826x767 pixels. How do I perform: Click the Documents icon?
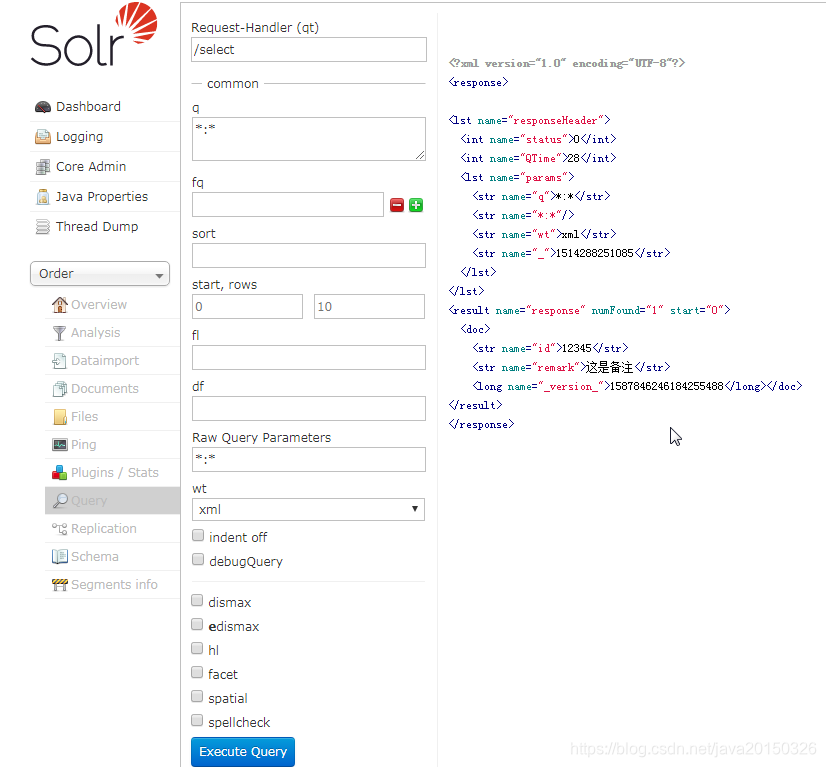pos(60,389)
